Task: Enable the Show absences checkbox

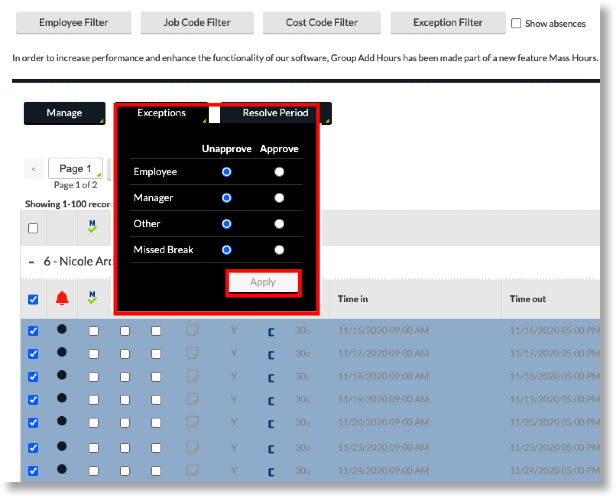Action: (x=516, y=23)
